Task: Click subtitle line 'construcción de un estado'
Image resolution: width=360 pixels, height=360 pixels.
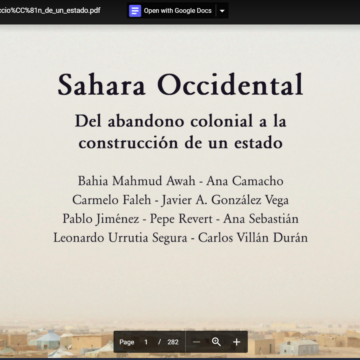Action: (180, 143)
